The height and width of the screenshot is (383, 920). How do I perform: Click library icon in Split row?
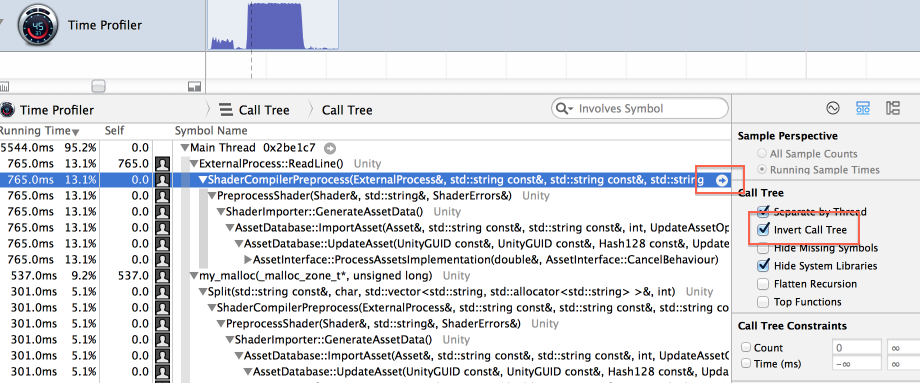pyautogui.click(x=162, y=292)
